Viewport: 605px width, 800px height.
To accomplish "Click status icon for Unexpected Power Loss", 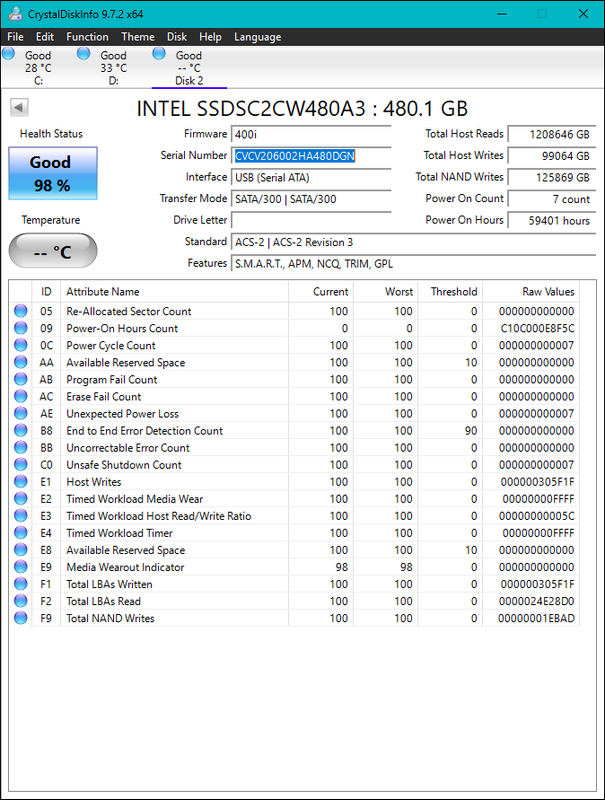I will [21, 413].
